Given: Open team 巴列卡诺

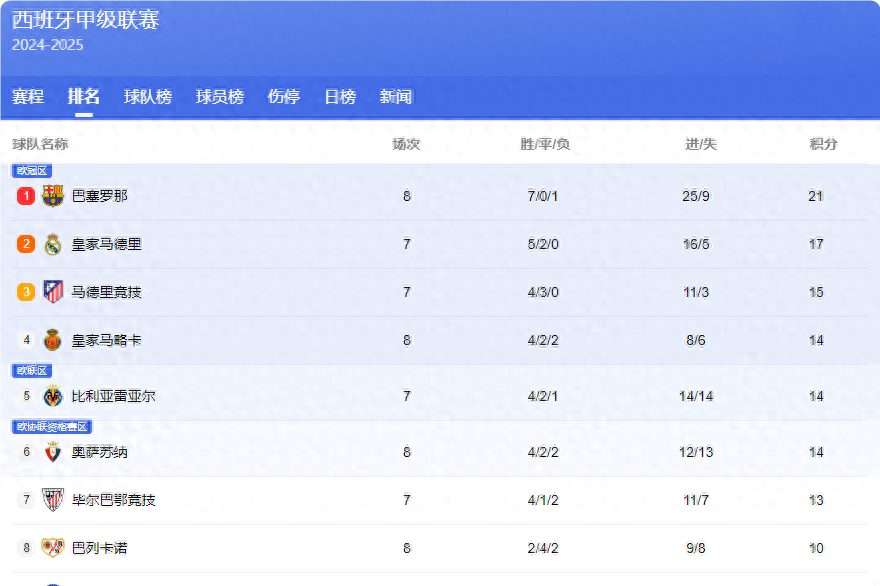Looking at the screenshot, I should 100,548.
